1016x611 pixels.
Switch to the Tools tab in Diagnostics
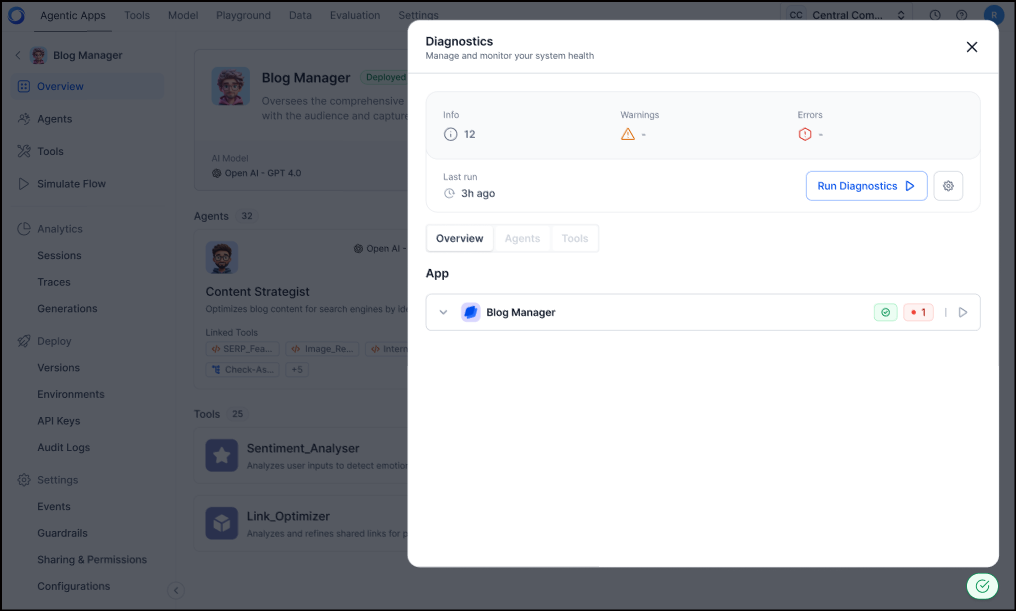click(575, 238)
